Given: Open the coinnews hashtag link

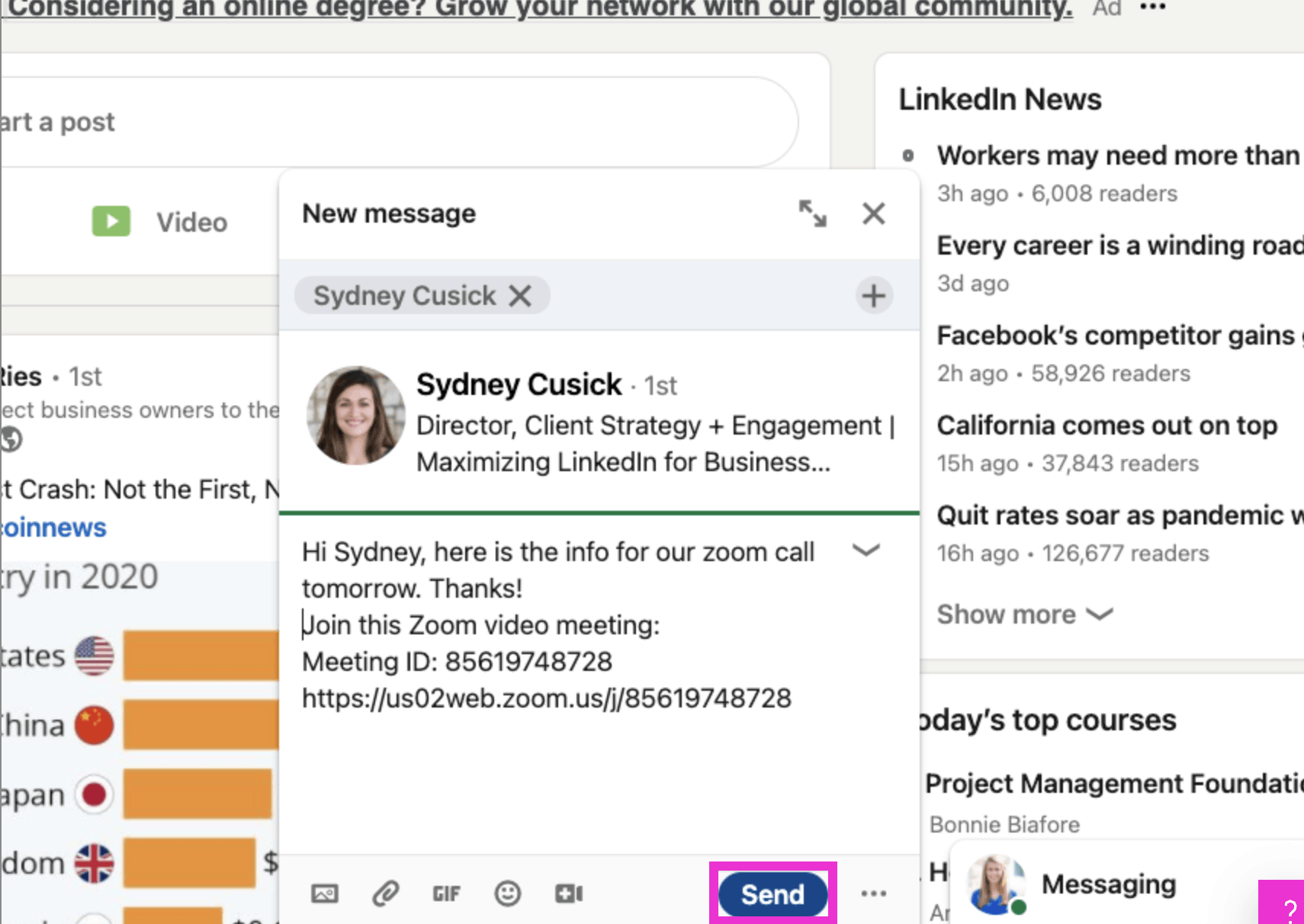Looking at the screenshot, I should (53, 528).
